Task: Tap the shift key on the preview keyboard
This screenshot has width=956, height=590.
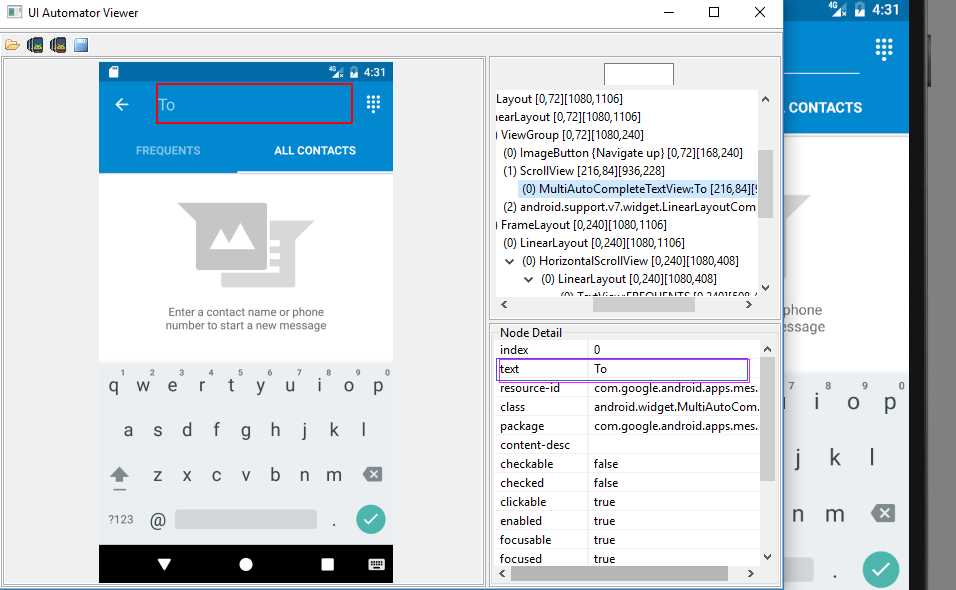Action: (120, 476)
